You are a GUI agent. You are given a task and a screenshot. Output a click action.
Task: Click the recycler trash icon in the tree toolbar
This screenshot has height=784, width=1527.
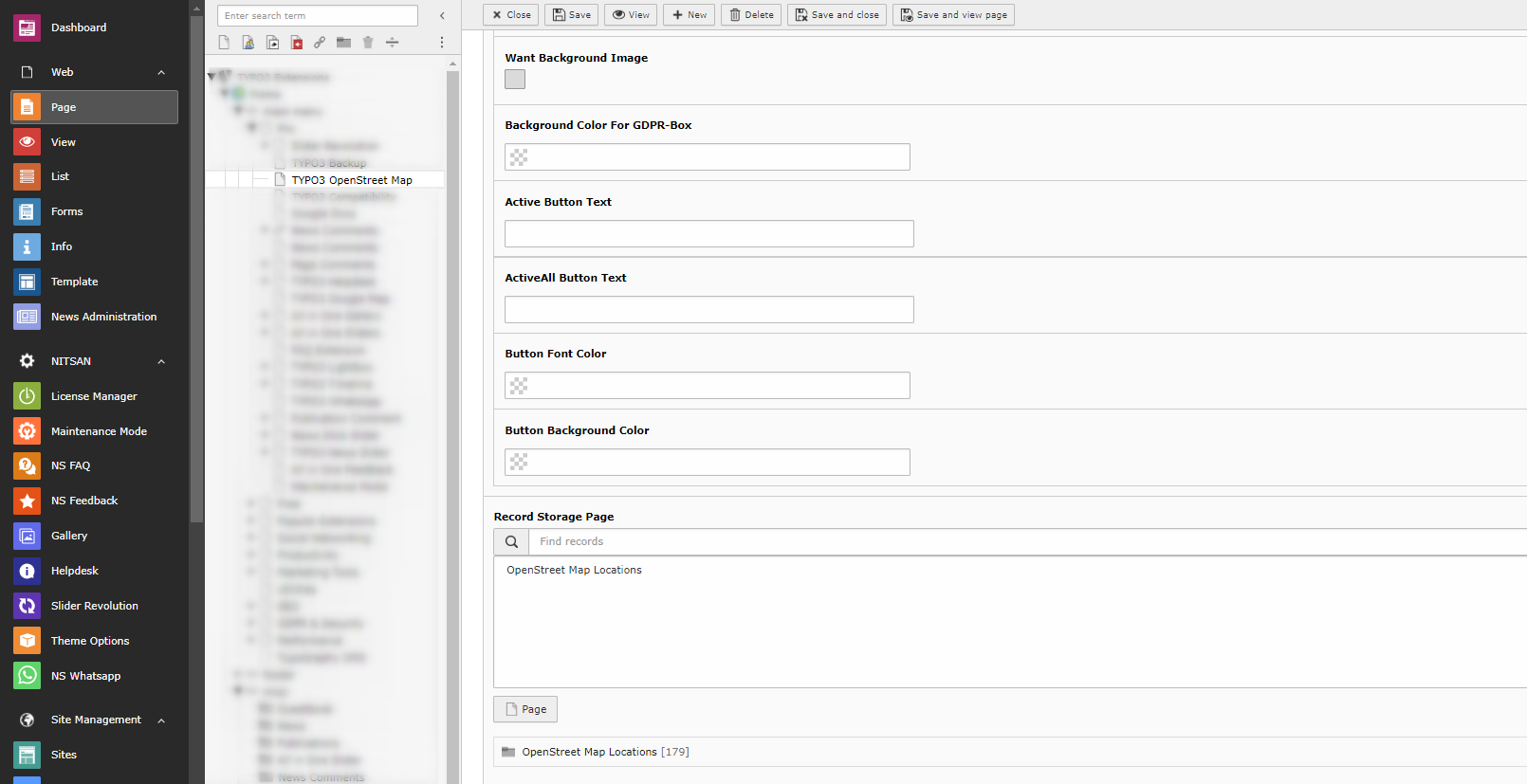(368, 42)
